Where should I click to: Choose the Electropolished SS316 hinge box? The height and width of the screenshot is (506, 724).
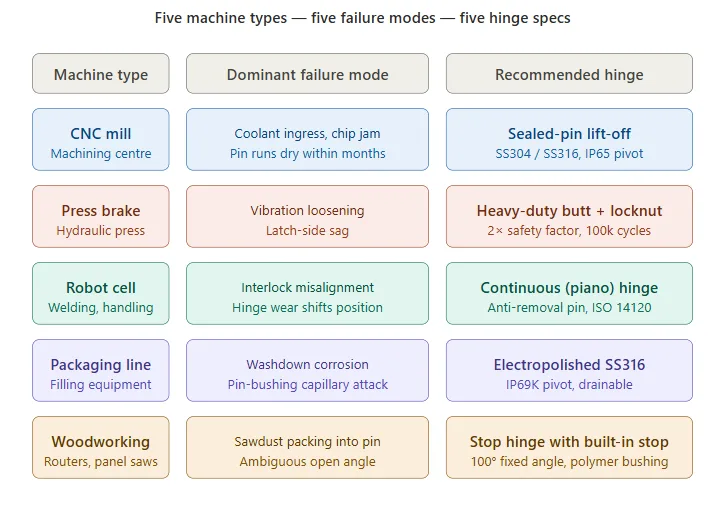click(x=569, y=371)
